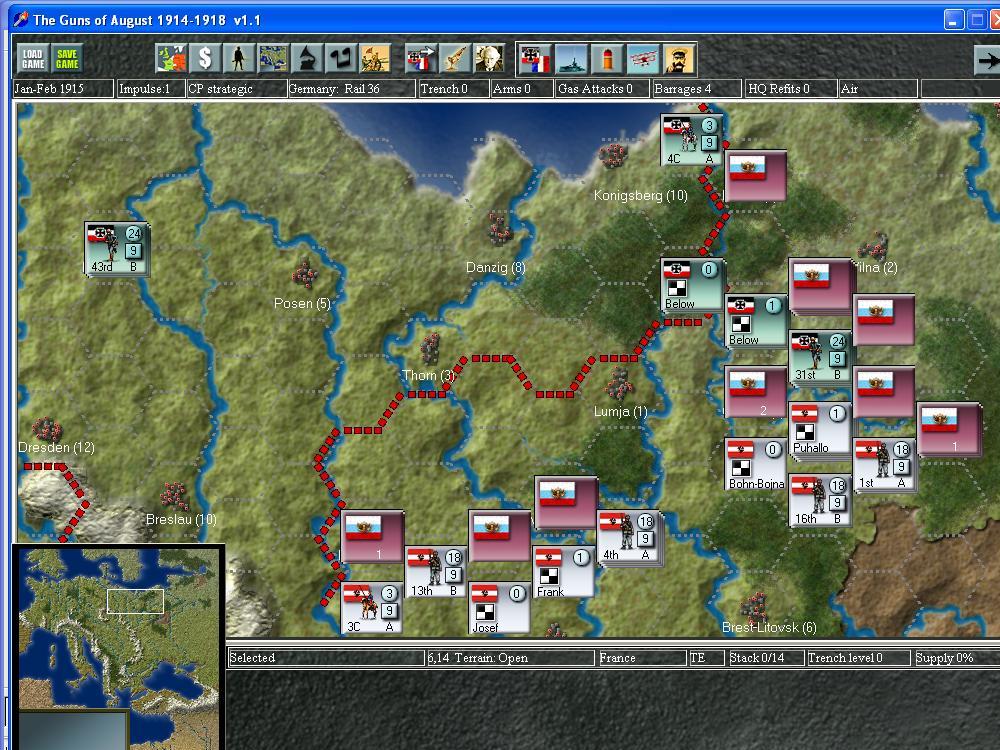The image size is (1000, 750).
Task: Click the Dresden (12) city label
Action: [56, 447]
